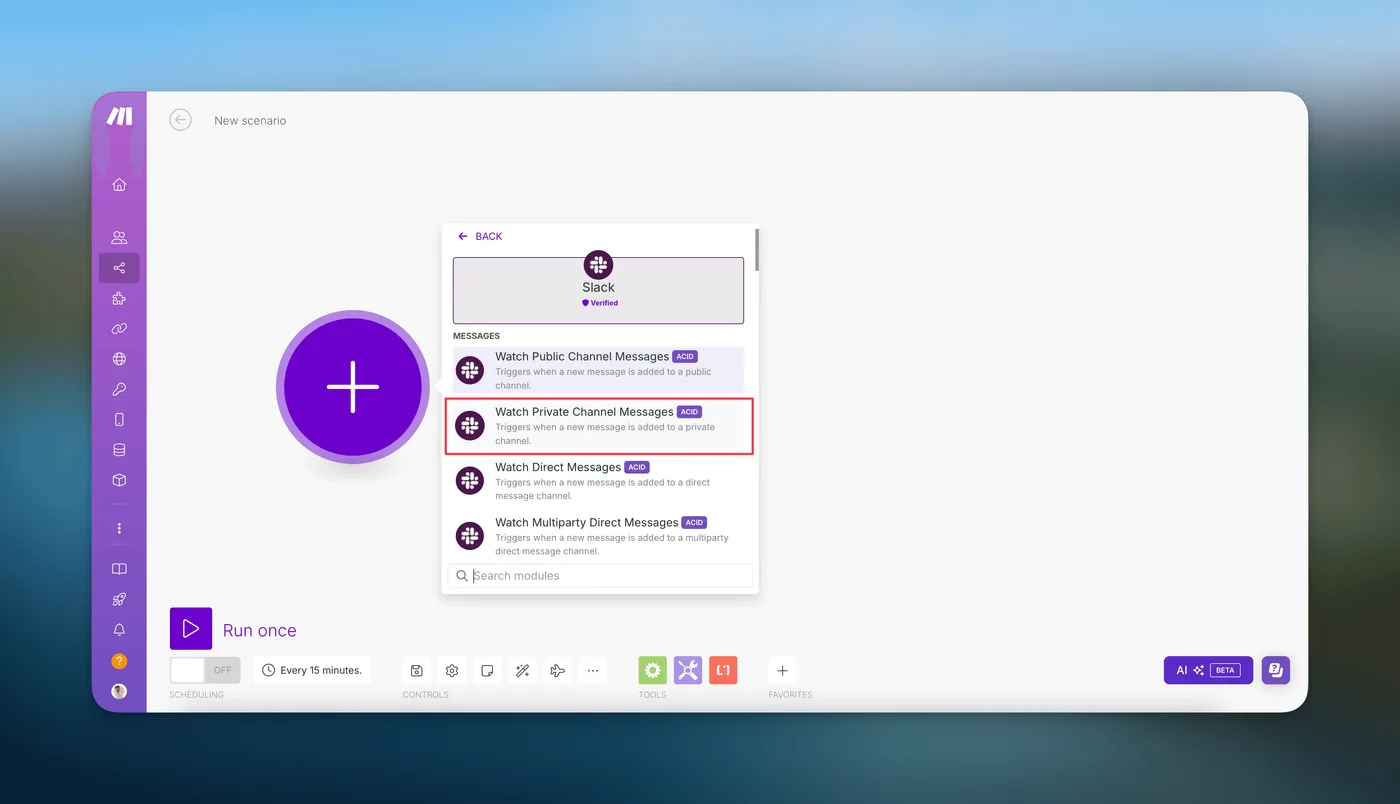Open the Controls three-dots more menu
This screenshot has height=804, width=1400.
tap(593, 670)
